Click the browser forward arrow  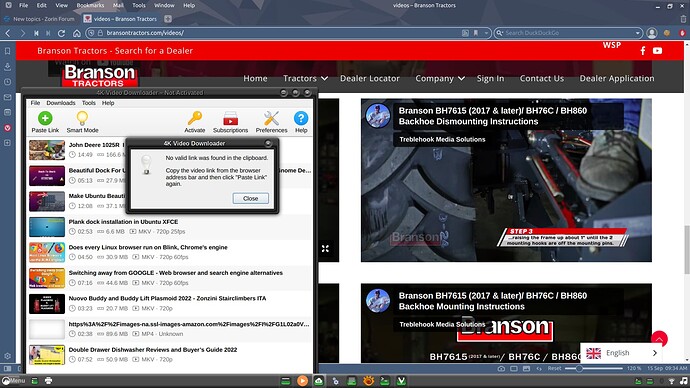(22, 33)
